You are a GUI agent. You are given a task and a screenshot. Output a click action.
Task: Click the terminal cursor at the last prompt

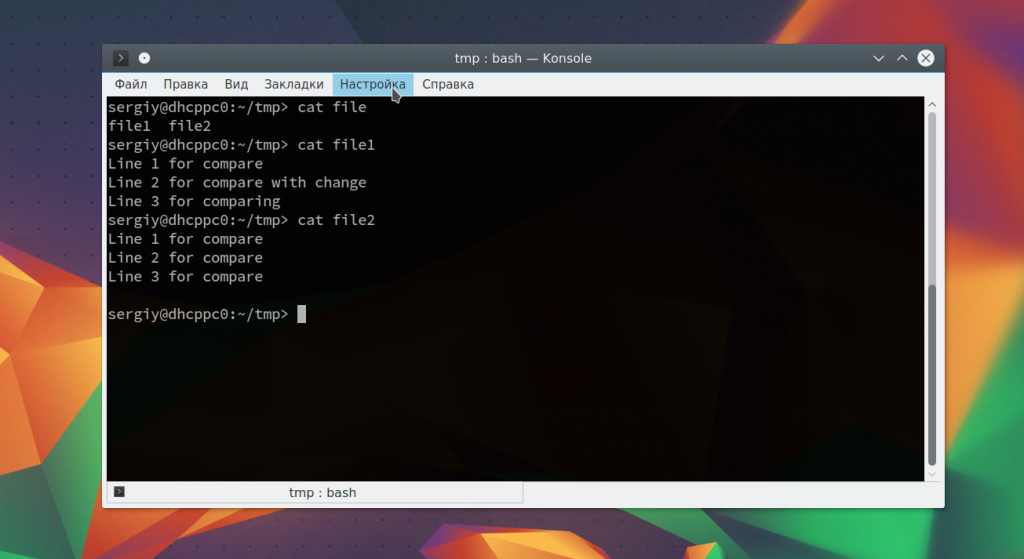301,314
